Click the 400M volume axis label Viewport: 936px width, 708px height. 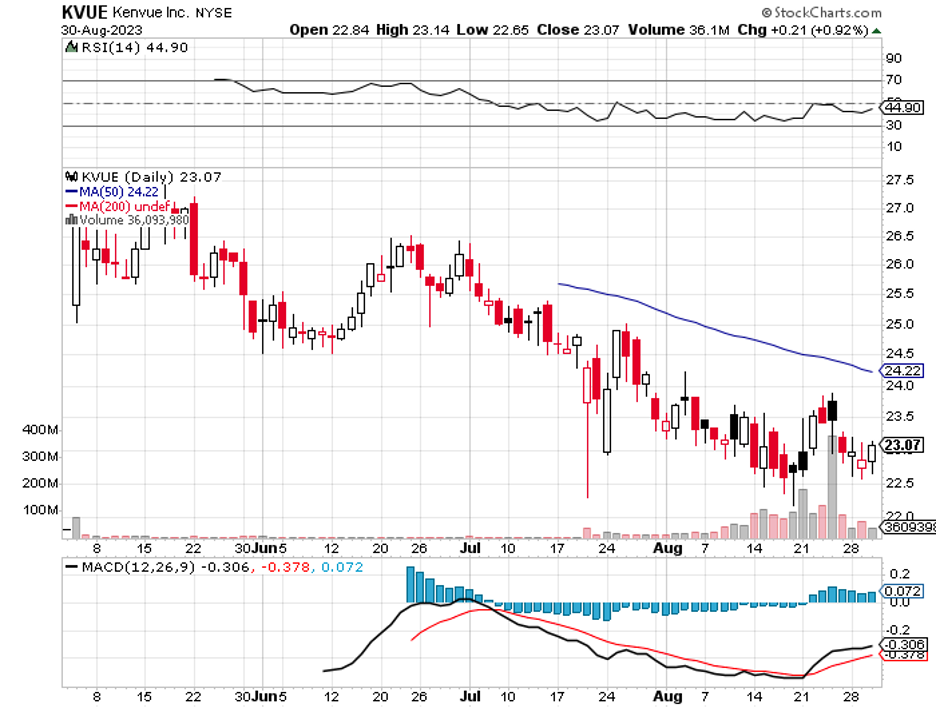click(x=40, y=430)
